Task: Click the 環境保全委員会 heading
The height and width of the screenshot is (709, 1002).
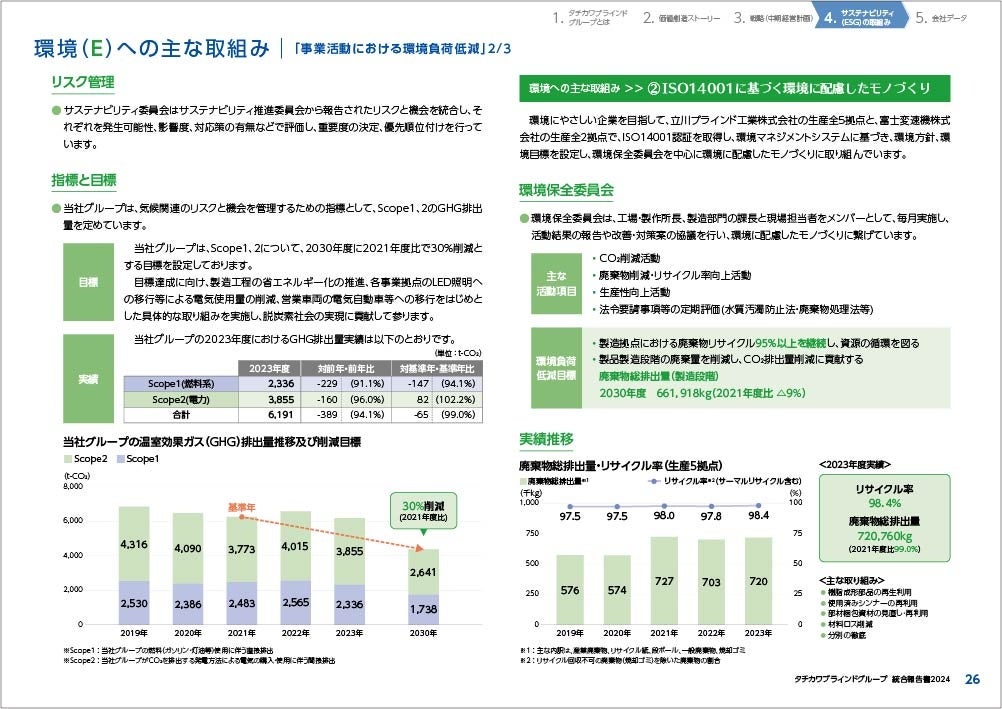Action: click(x=566, y=190)
